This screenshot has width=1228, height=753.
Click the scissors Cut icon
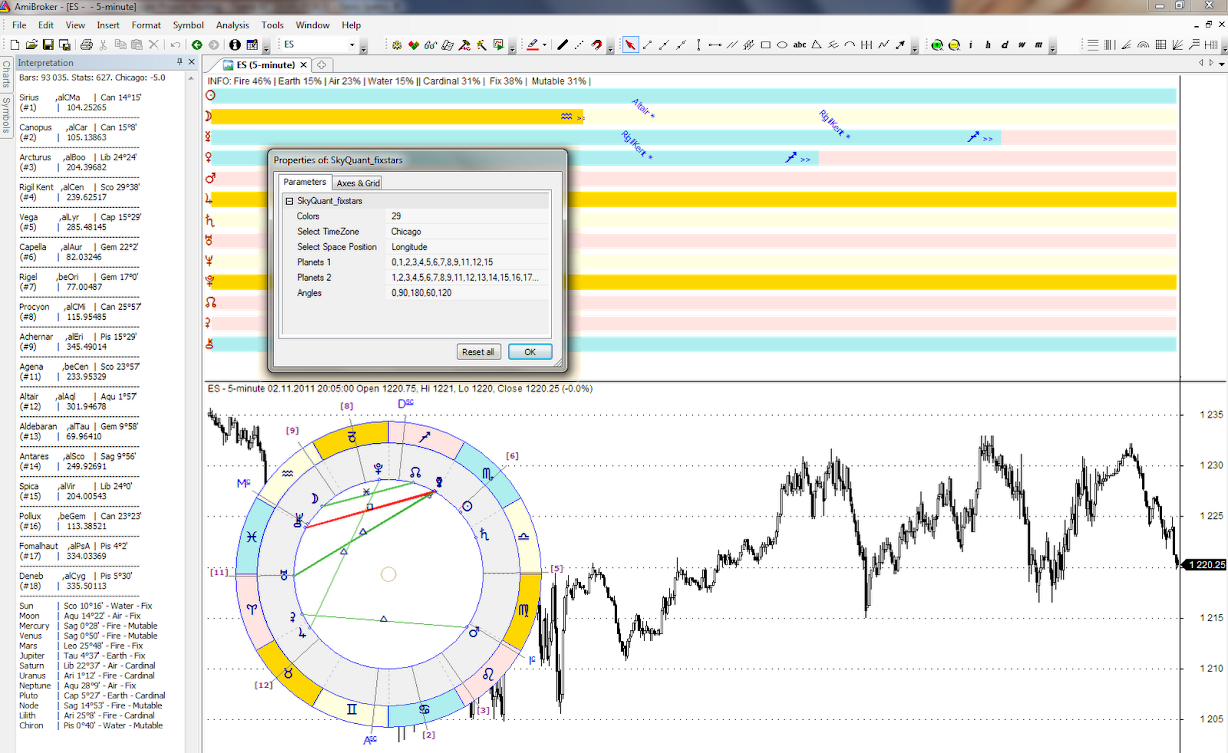click(x=103, y=45)
